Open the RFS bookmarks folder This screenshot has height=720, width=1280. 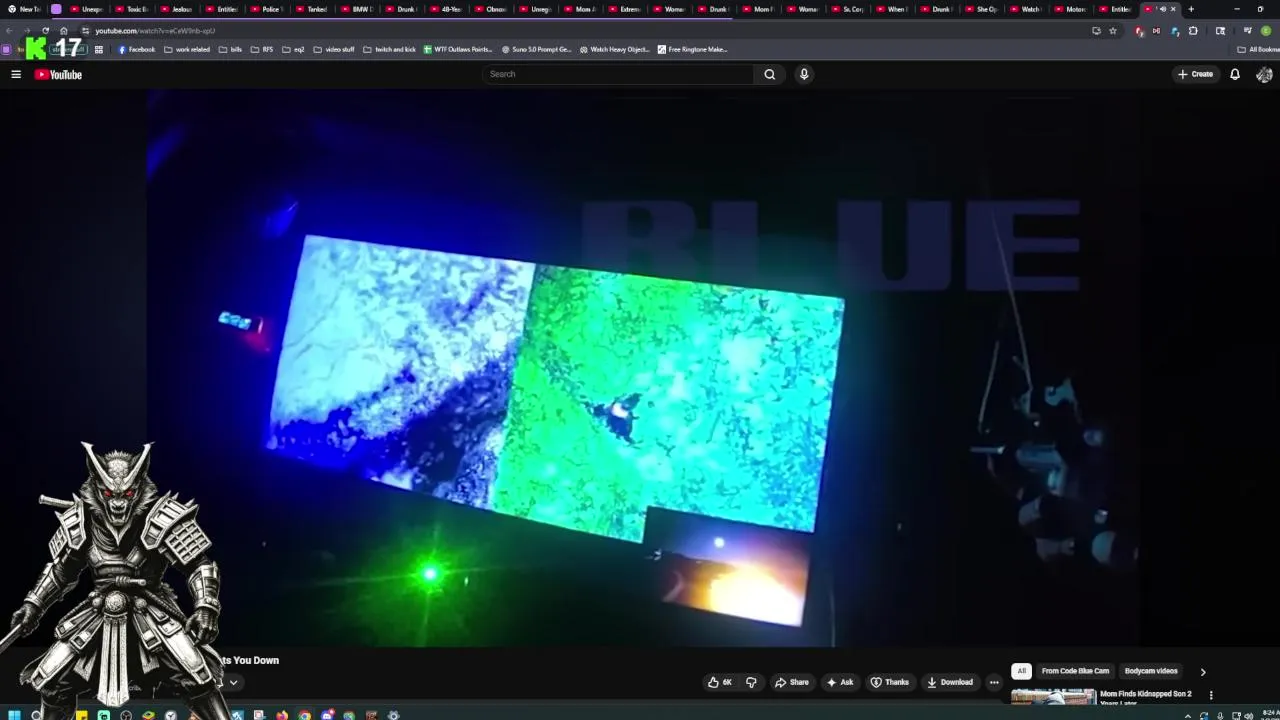click(x=262, y=49)
